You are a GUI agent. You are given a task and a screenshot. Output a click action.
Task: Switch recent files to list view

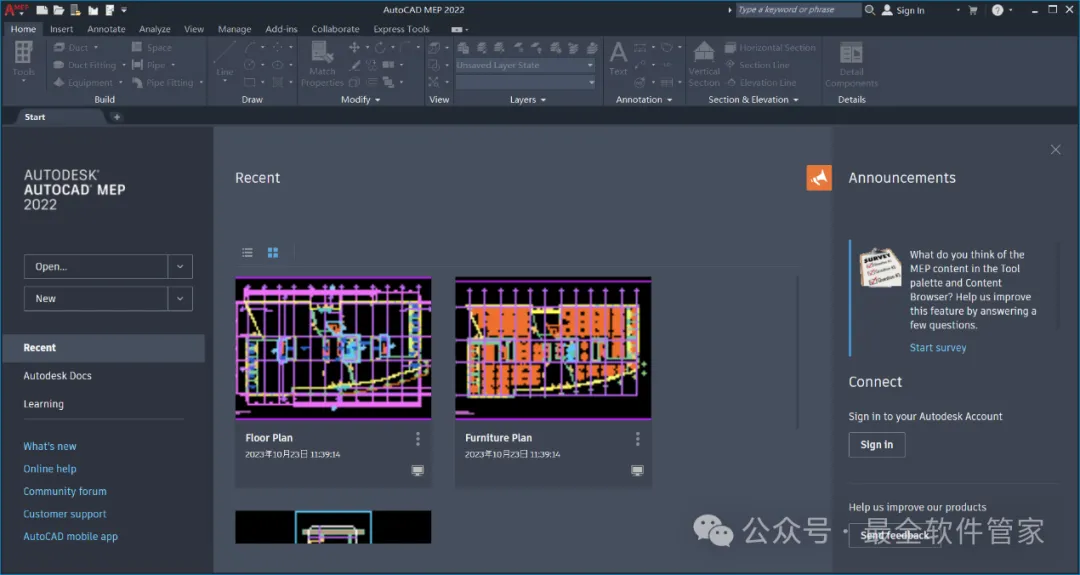point(247,253)
